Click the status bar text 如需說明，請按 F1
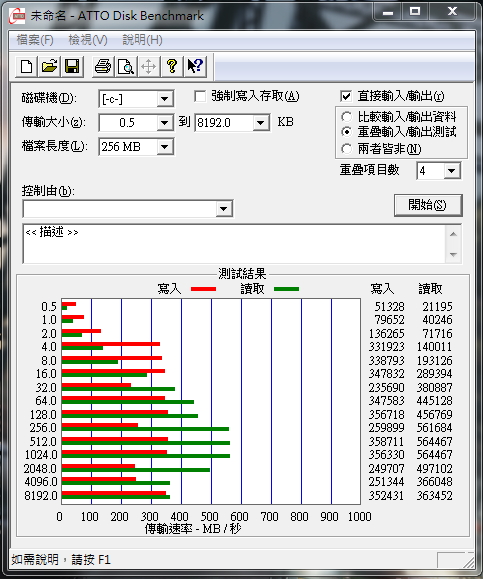Viewport: 483px width, 579px height. pos(61,560)
